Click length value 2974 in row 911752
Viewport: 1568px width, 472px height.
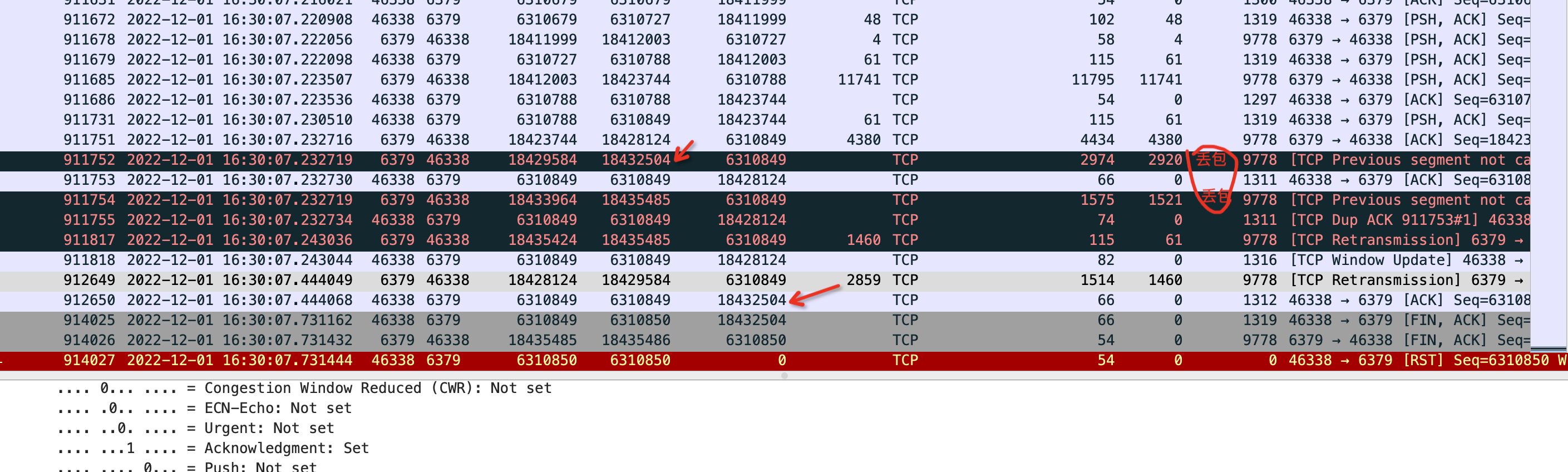pyautogui.click(x=1097, y=160)
